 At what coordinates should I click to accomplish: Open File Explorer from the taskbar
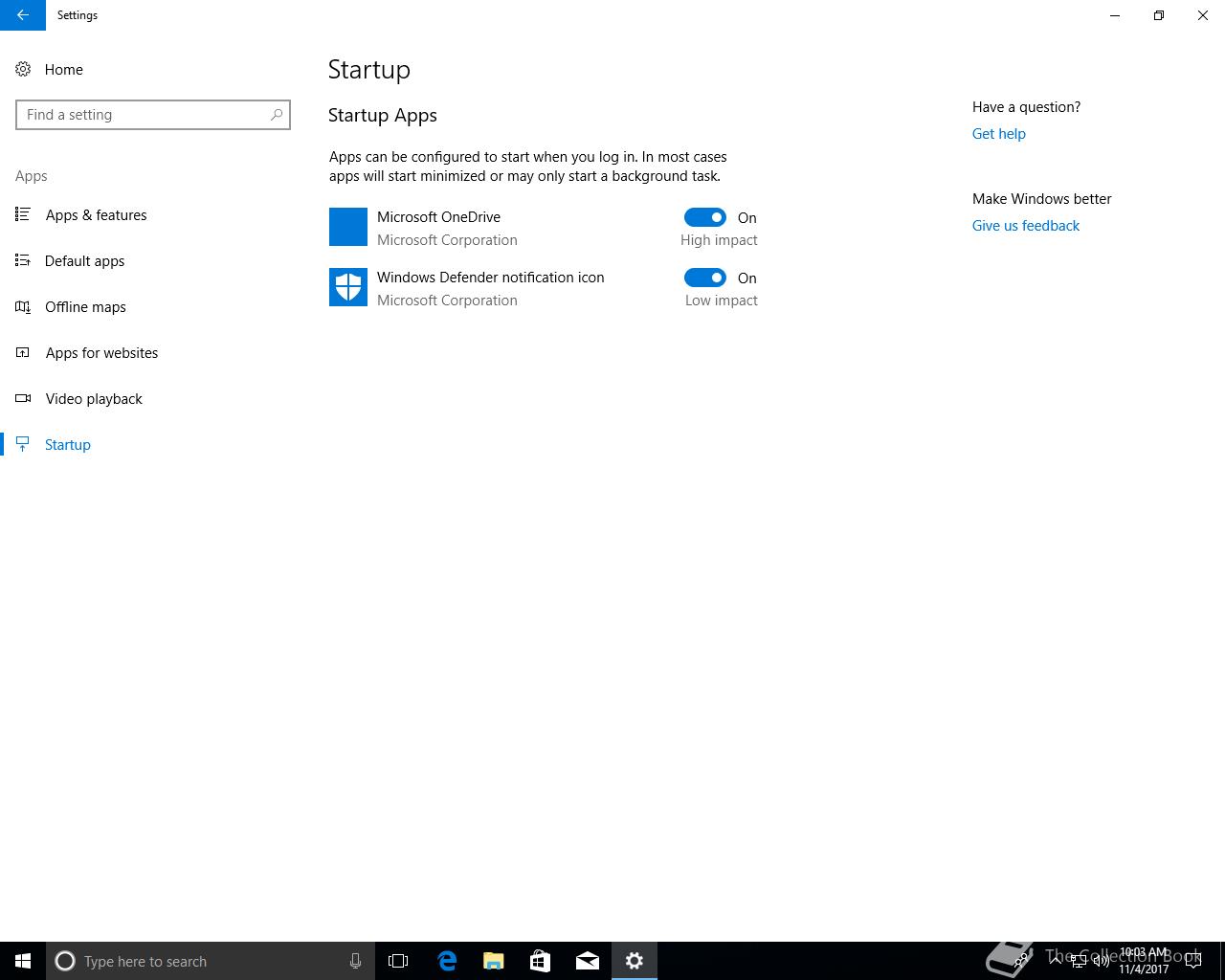tap(493, 961)
